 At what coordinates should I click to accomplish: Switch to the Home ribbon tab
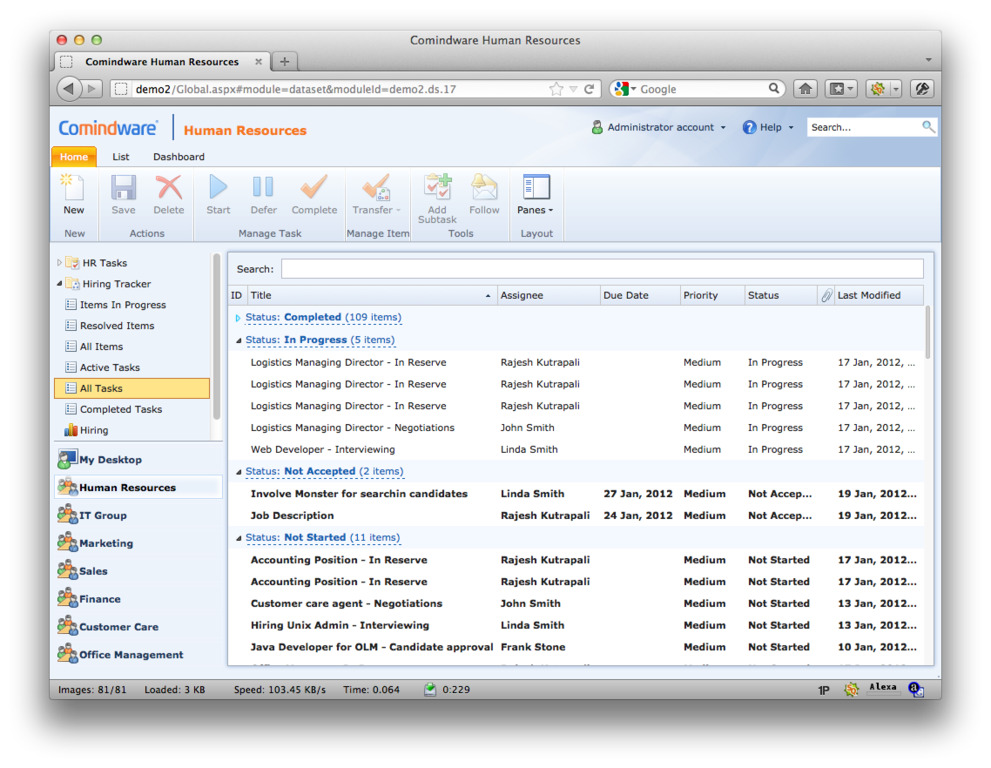(74, 157)
